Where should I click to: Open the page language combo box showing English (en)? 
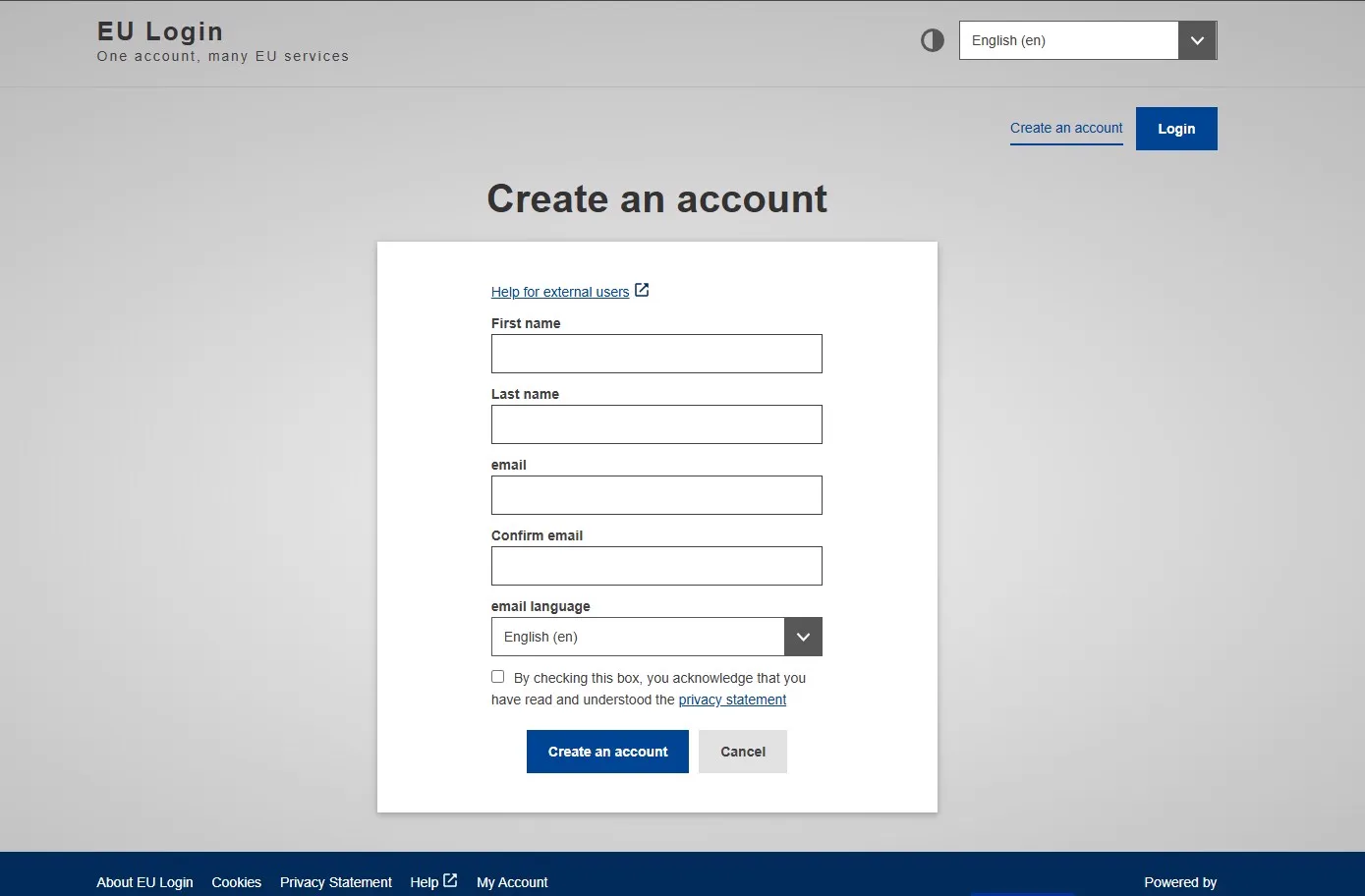click(x=1088, y=40)
